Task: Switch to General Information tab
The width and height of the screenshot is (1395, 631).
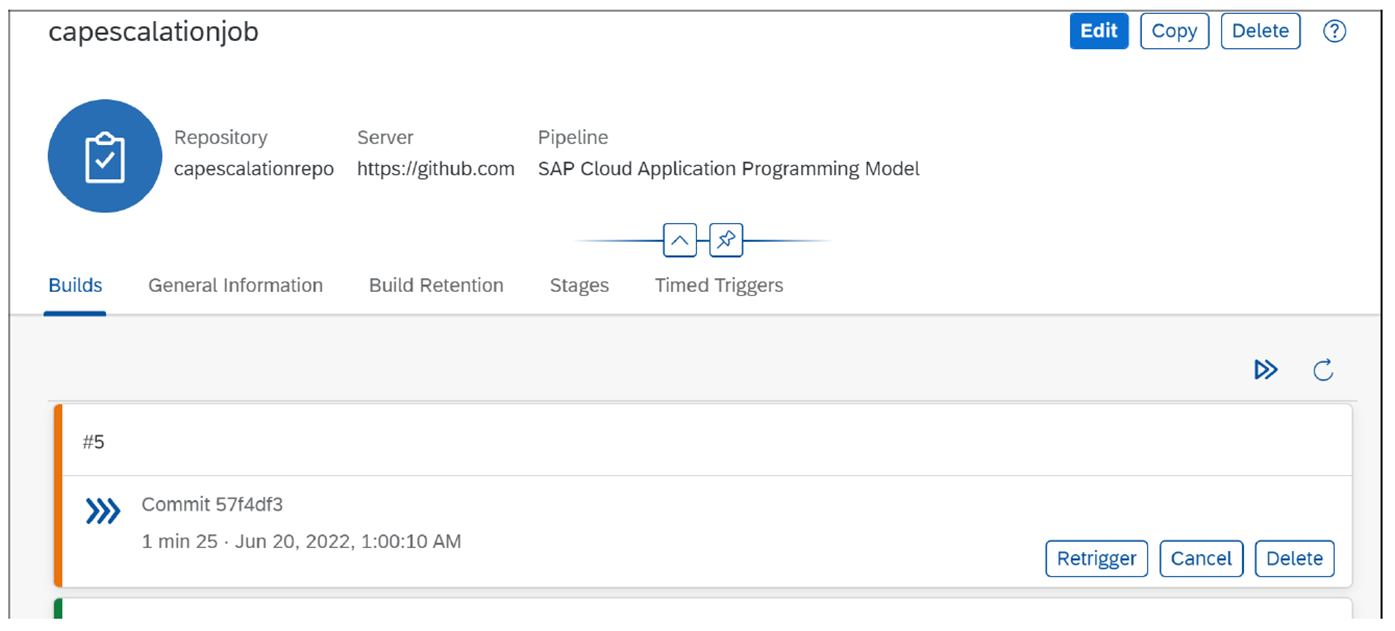Action: 235,285
